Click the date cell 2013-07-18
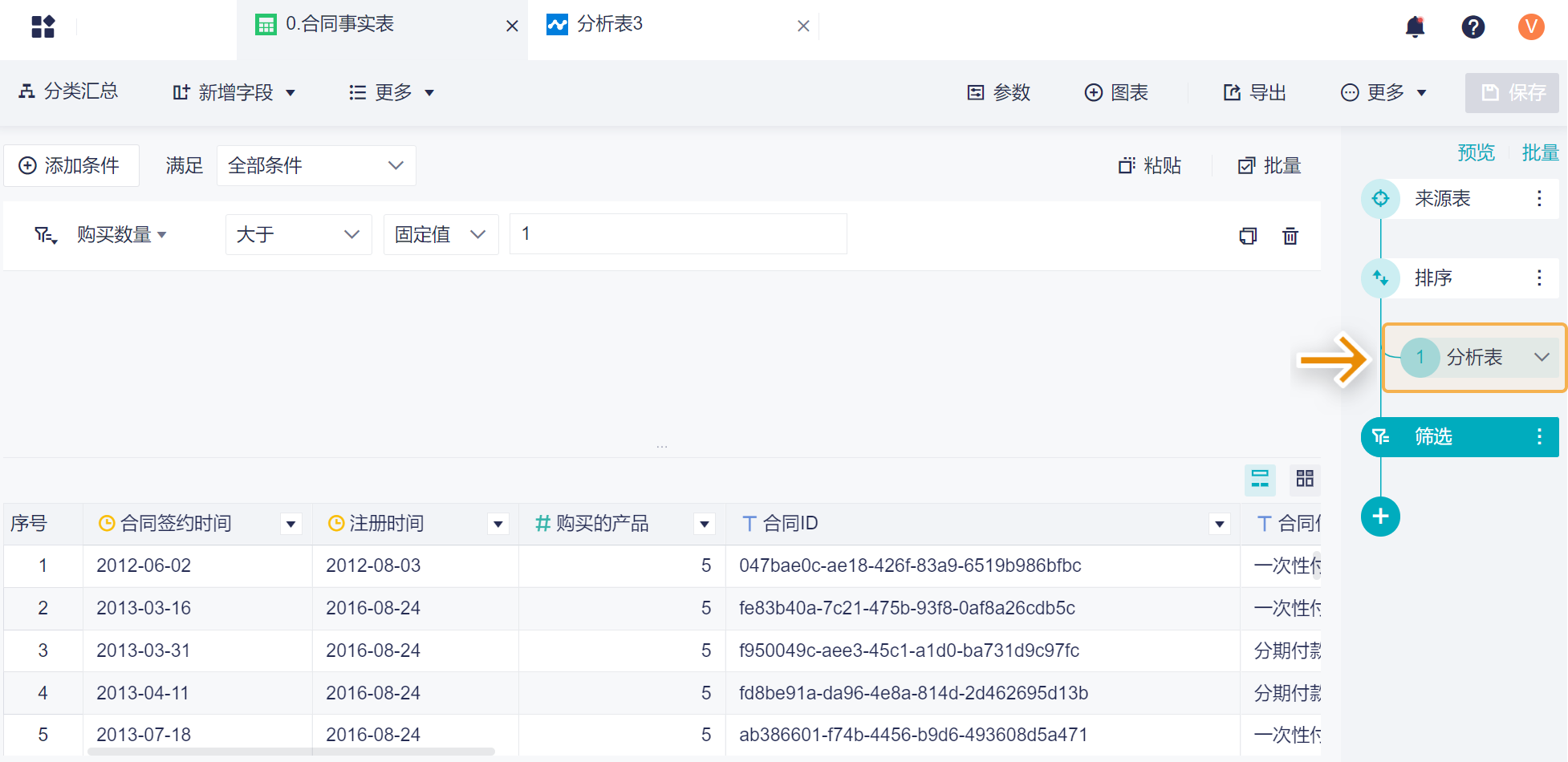The height and width of the screenshot is (762, 1568). point(144,735)
